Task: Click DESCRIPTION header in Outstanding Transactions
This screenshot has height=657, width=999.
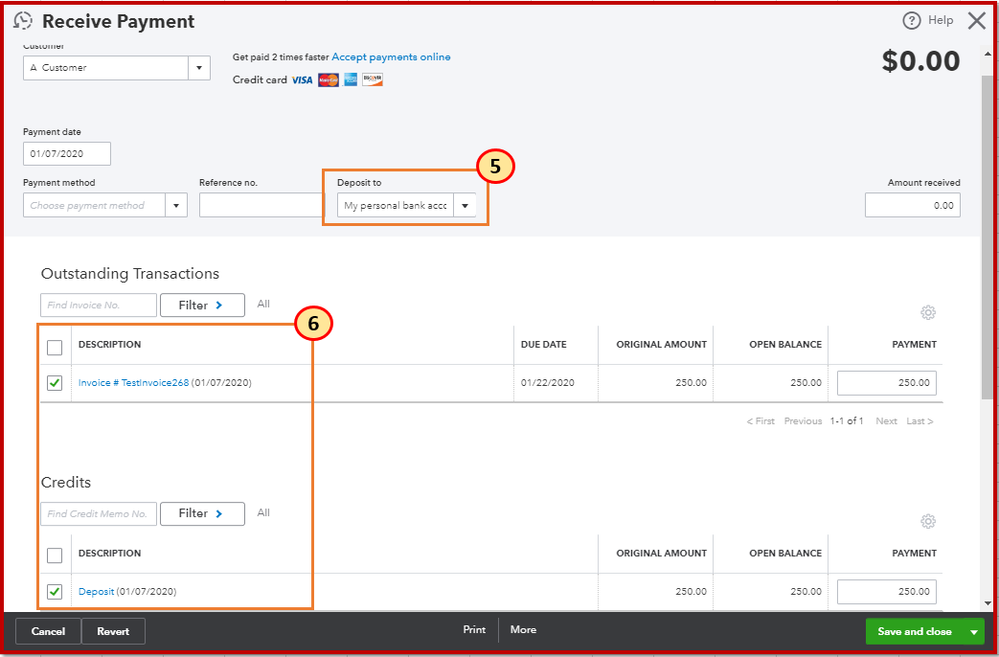Action: click(110, 345)
